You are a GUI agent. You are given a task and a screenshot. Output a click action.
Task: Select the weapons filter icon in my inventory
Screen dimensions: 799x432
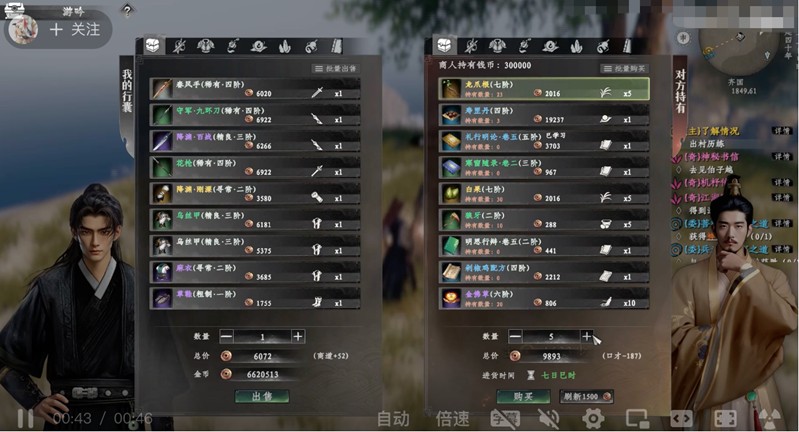[x=179, y=46]
